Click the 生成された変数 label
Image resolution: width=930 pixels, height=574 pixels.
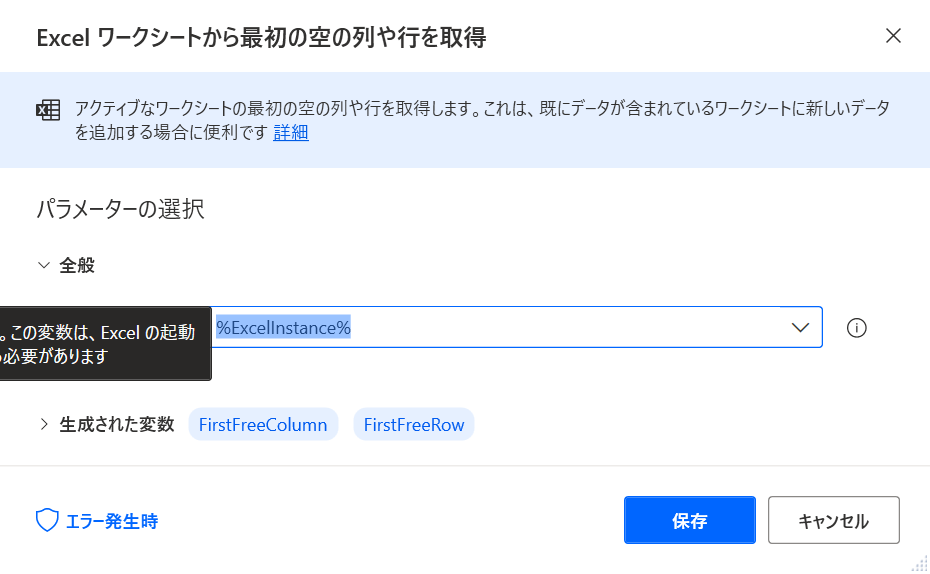click(x=117, y=424)
